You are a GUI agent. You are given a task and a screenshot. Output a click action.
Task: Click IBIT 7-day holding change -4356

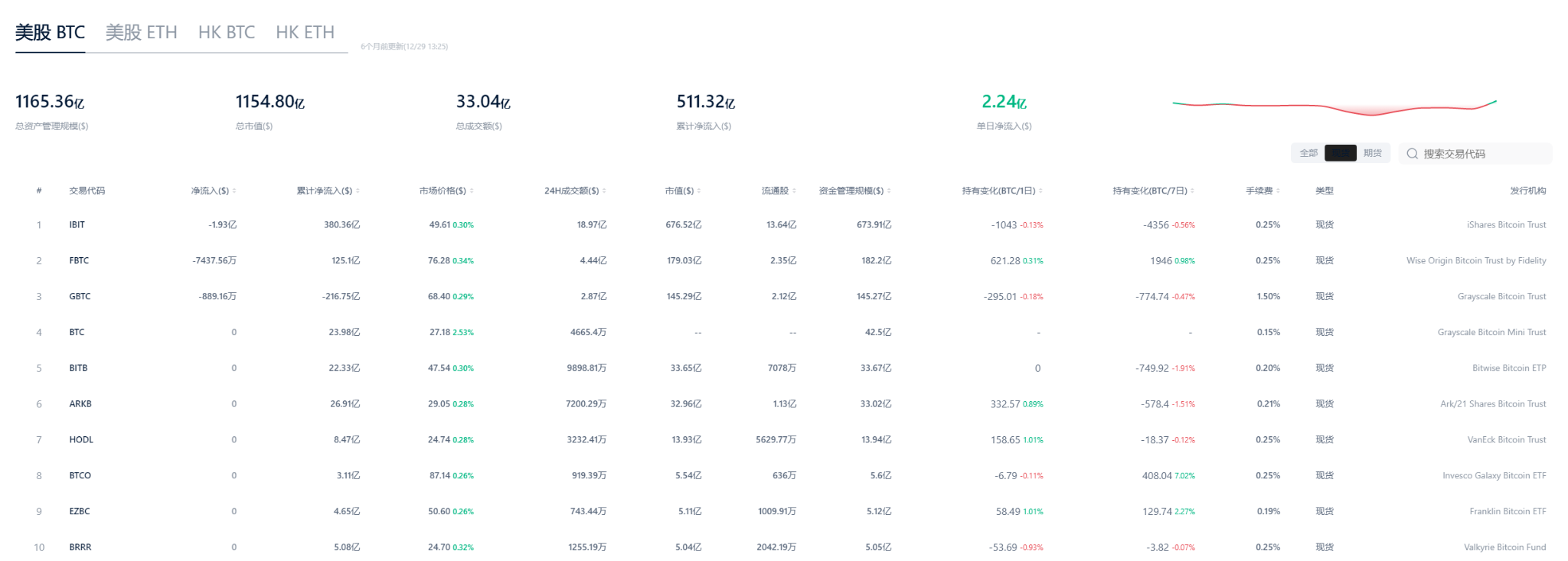pyautogui.click(x=1155, y=225)
